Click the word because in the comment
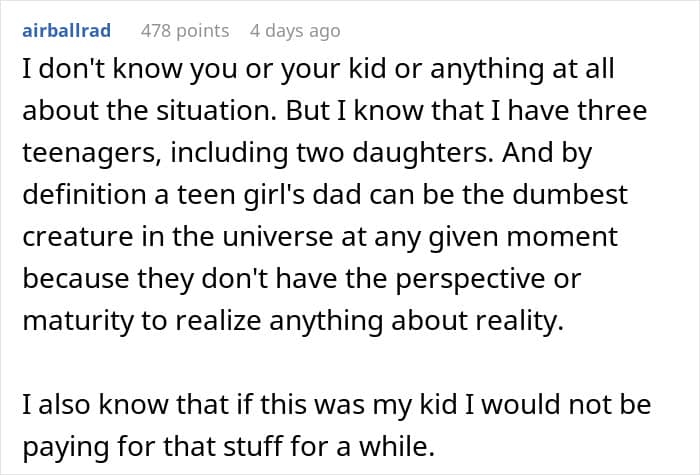This screenshot has height=475, width=700. (76, 279)
